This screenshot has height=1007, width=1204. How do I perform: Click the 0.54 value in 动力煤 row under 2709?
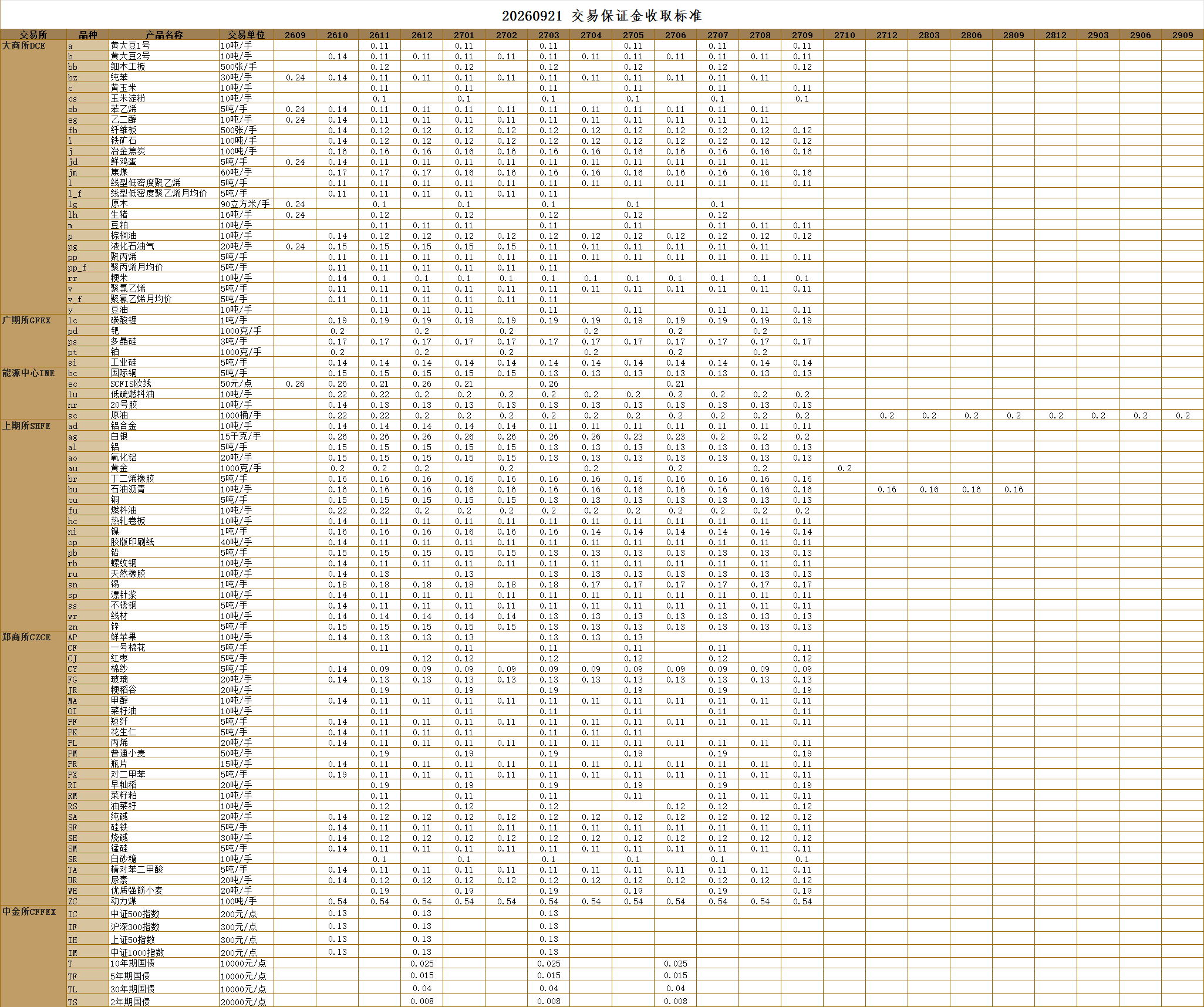coord(802,901)
